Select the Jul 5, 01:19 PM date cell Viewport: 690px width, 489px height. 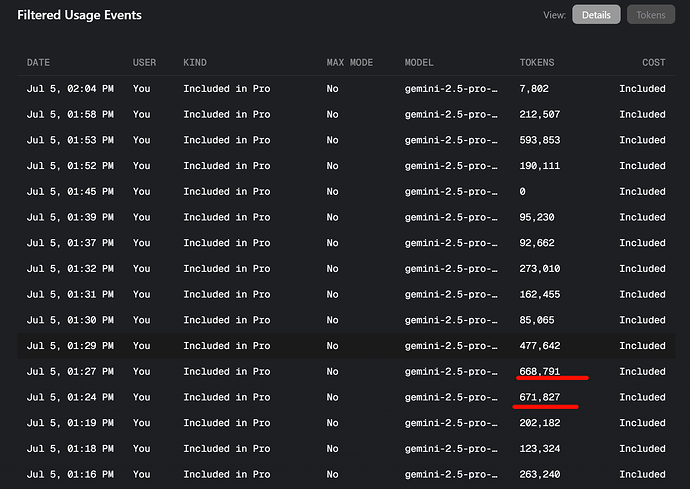[x=70, y=423]
